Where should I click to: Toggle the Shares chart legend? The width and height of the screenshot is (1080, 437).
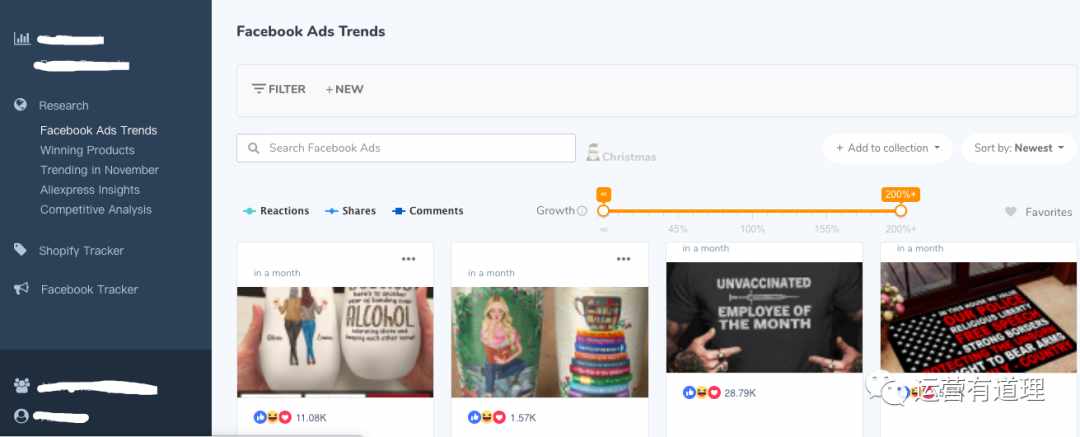pos(351,211)
